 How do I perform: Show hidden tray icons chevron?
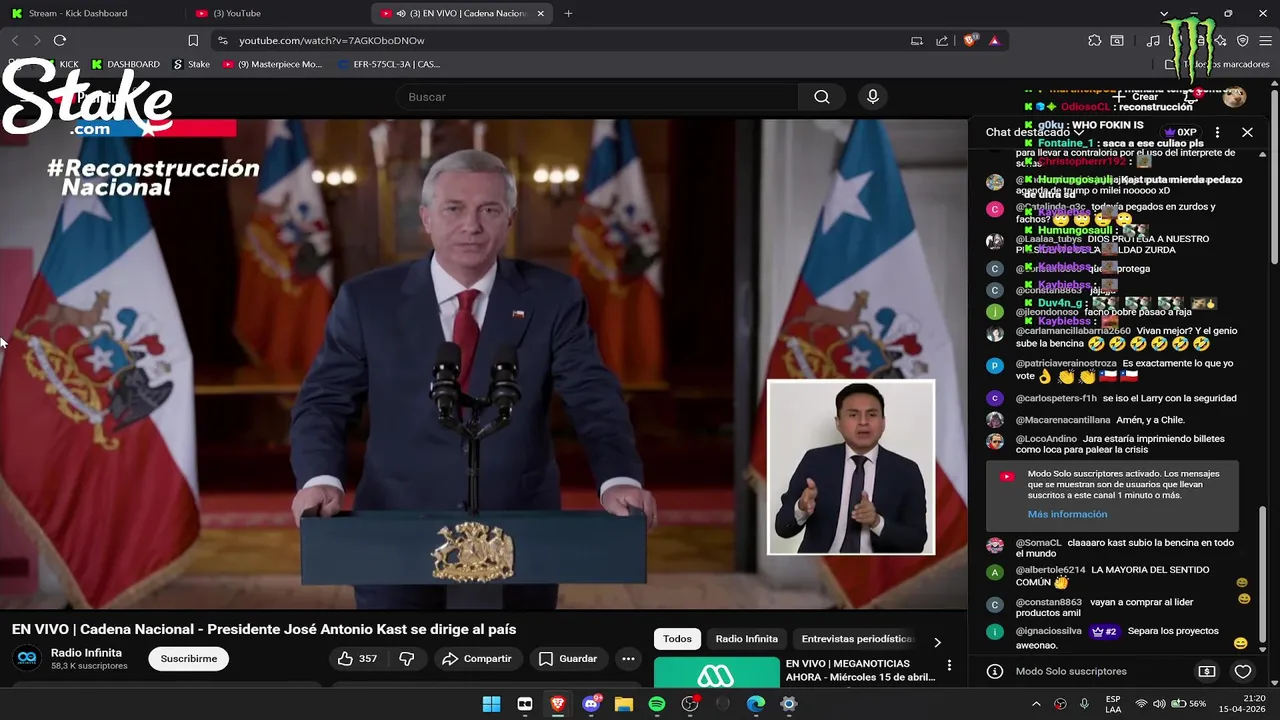tap(1036, 704)
